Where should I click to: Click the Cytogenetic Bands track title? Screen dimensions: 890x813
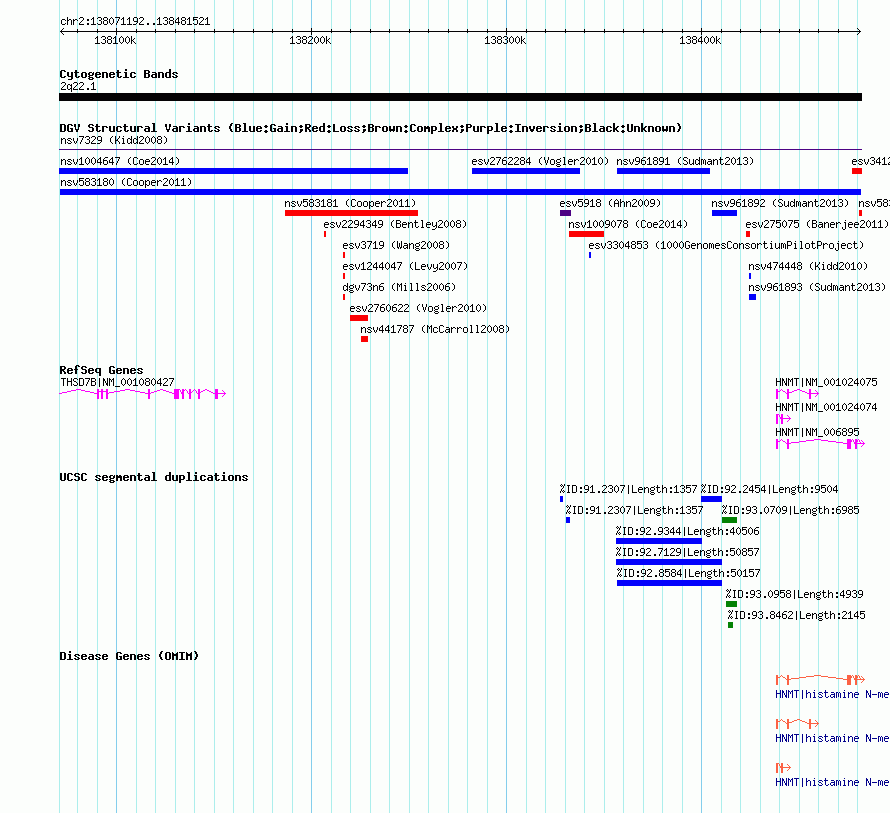pos(119,74)
